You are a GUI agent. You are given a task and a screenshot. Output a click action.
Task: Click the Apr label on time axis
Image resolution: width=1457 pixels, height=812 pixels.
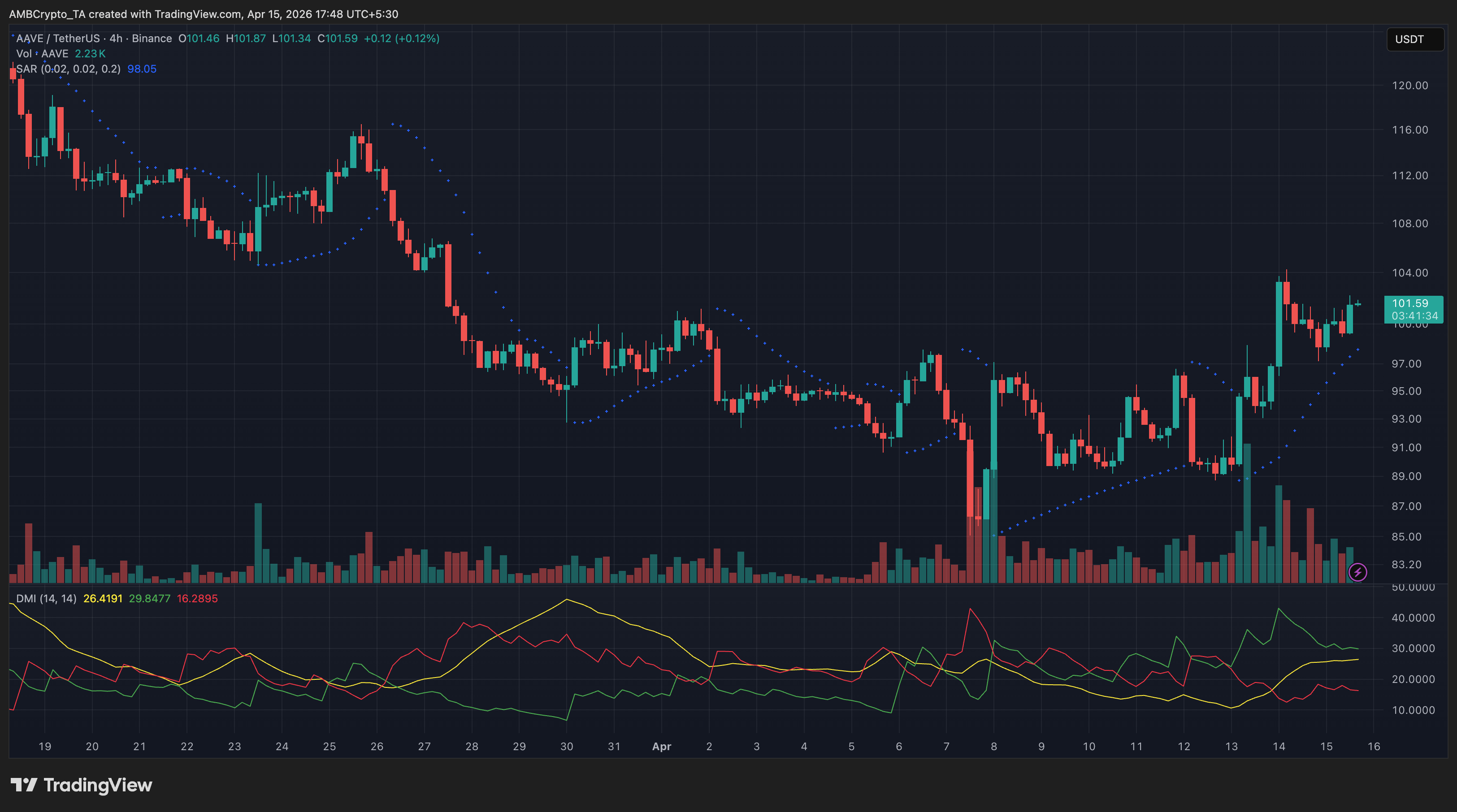(661, 747)
